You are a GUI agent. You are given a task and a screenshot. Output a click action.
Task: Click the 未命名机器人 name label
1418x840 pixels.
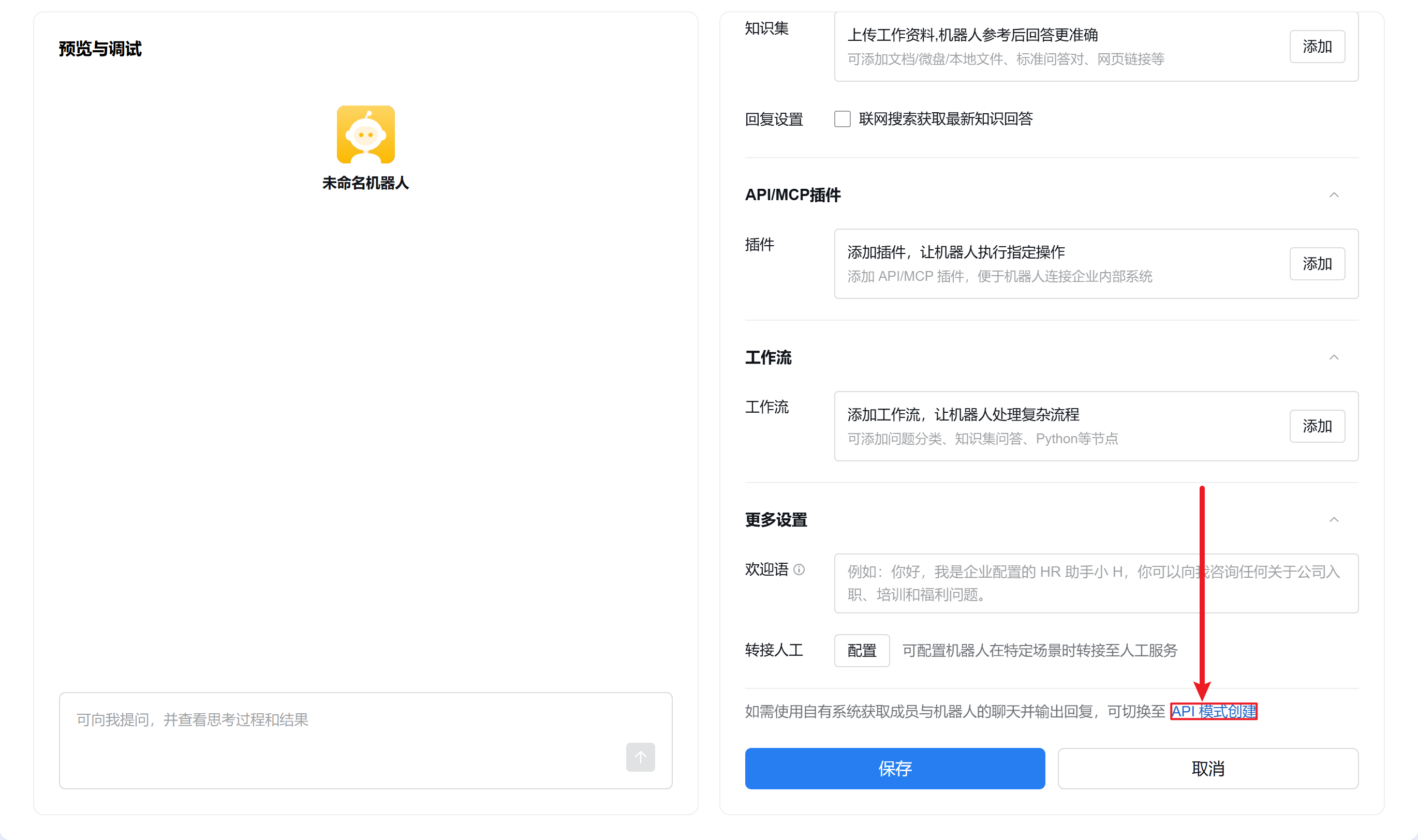[365, 183]
